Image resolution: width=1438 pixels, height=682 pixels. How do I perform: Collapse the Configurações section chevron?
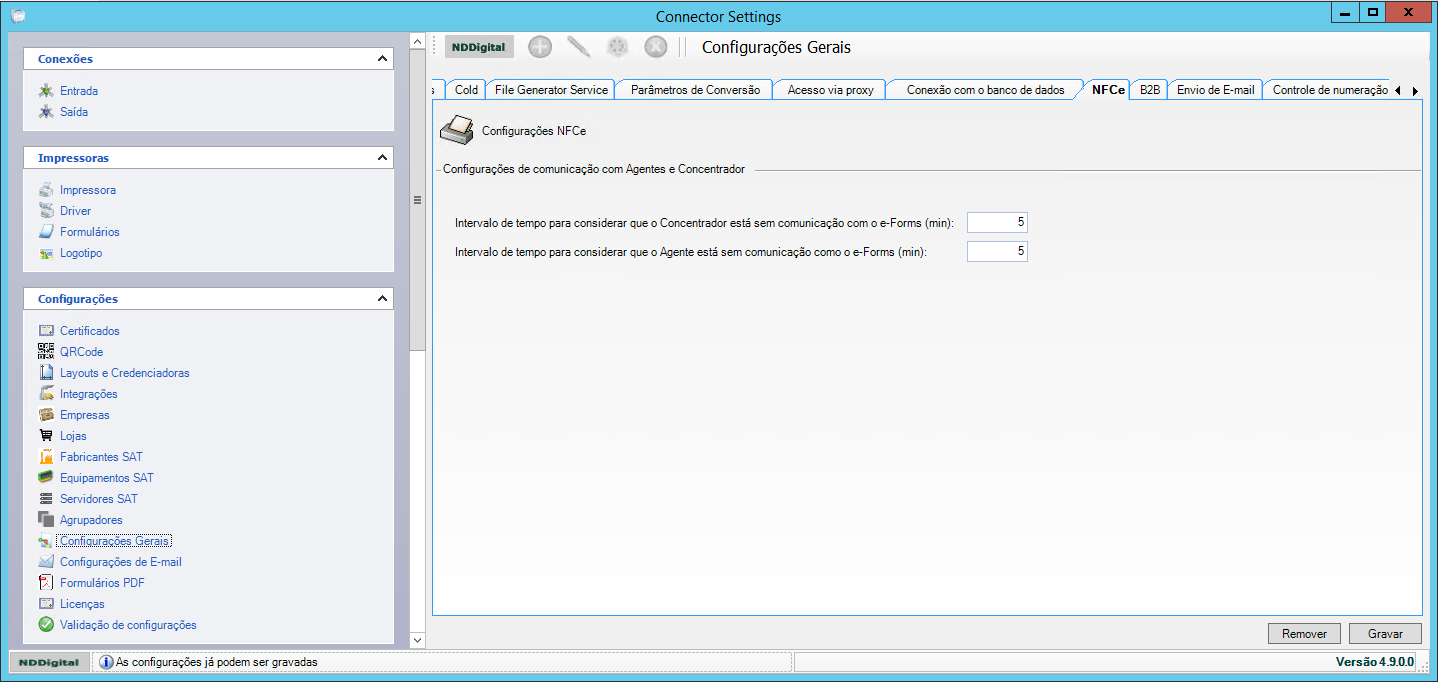[382, 299]
